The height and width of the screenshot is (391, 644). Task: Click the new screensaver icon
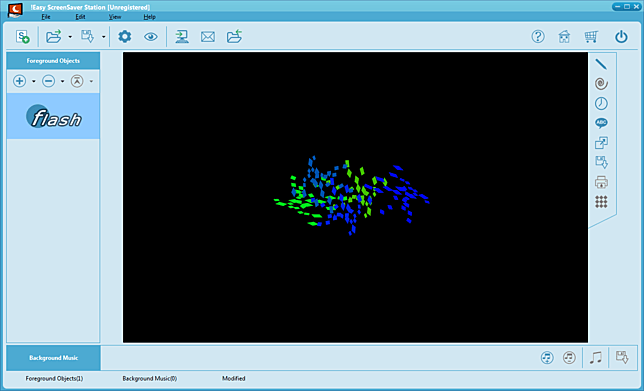click(x=23, y=37)
